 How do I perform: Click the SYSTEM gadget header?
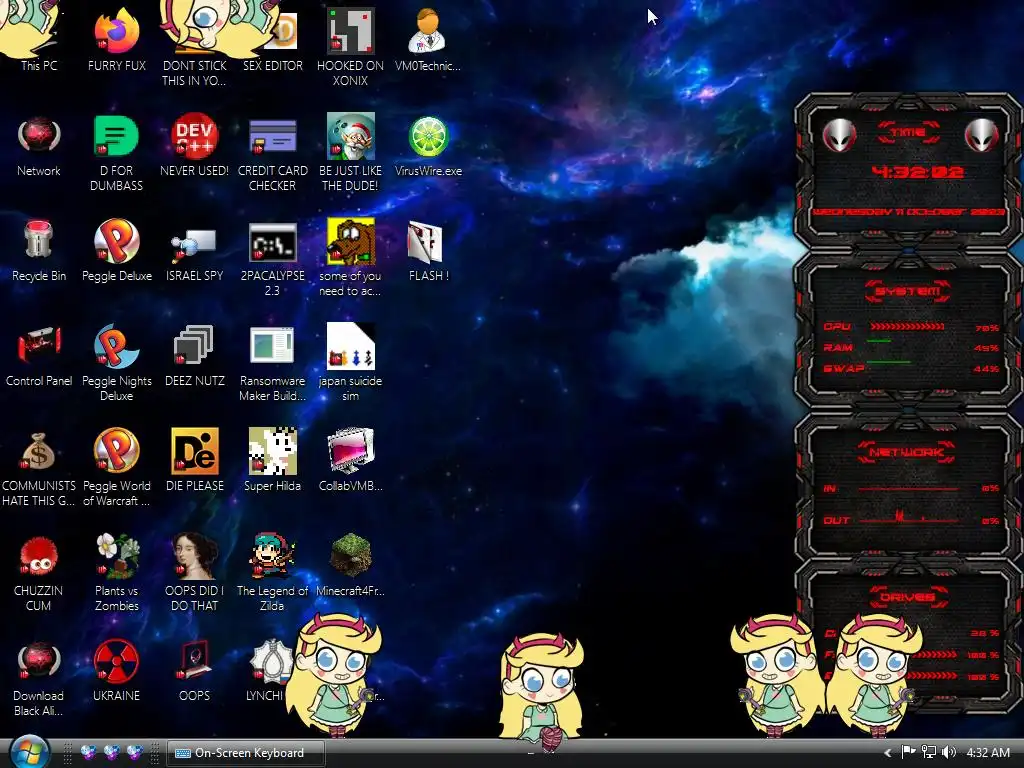click(908, 291)
